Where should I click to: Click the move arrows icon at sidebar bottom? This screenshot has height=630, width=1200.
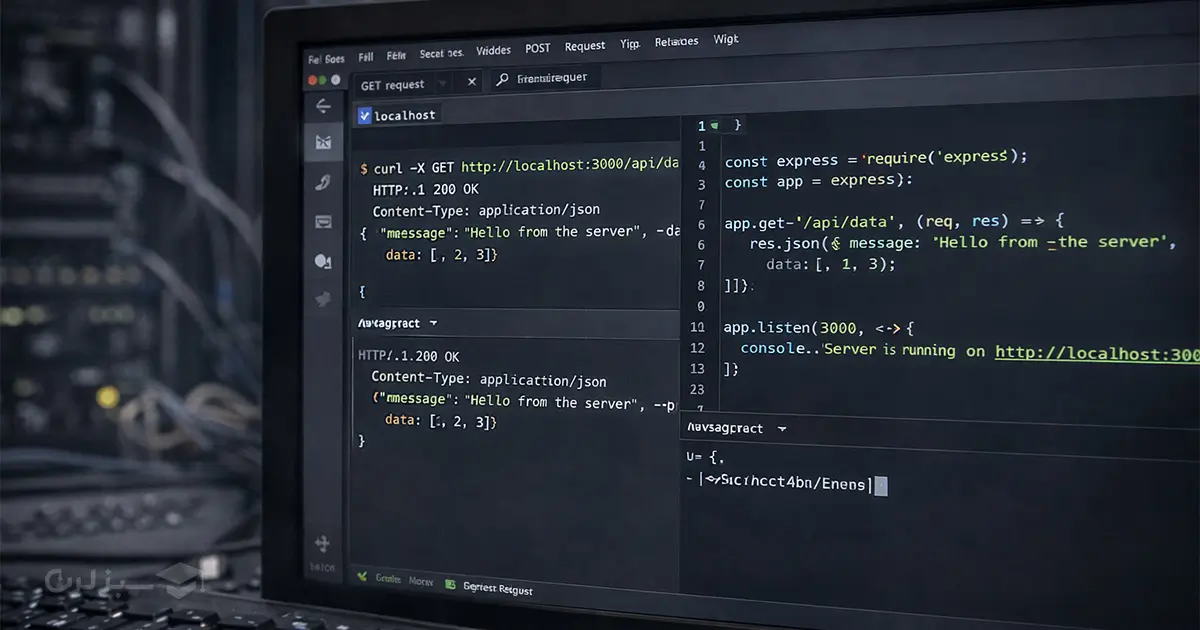click(x=322, y=544)
